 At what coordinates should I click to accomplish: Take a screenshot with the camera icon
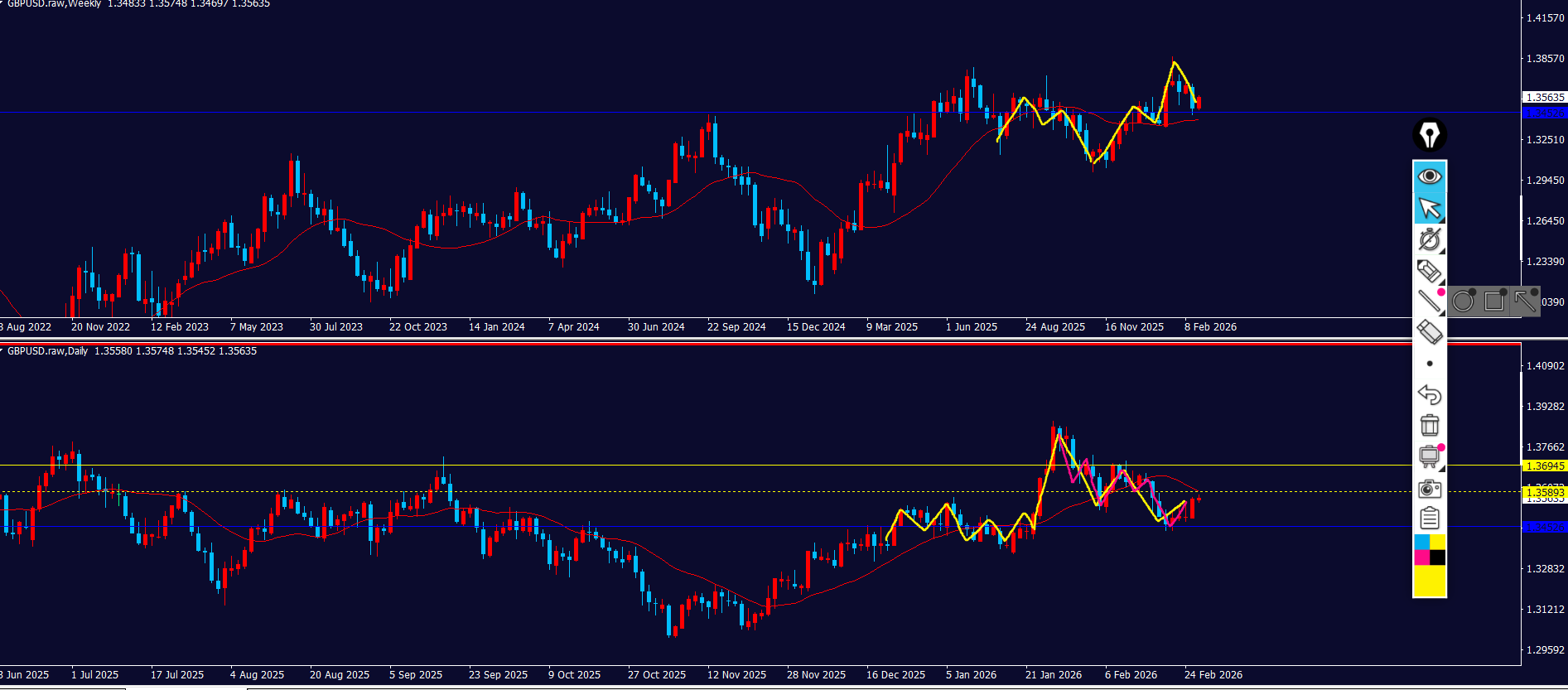[1430, 489]
